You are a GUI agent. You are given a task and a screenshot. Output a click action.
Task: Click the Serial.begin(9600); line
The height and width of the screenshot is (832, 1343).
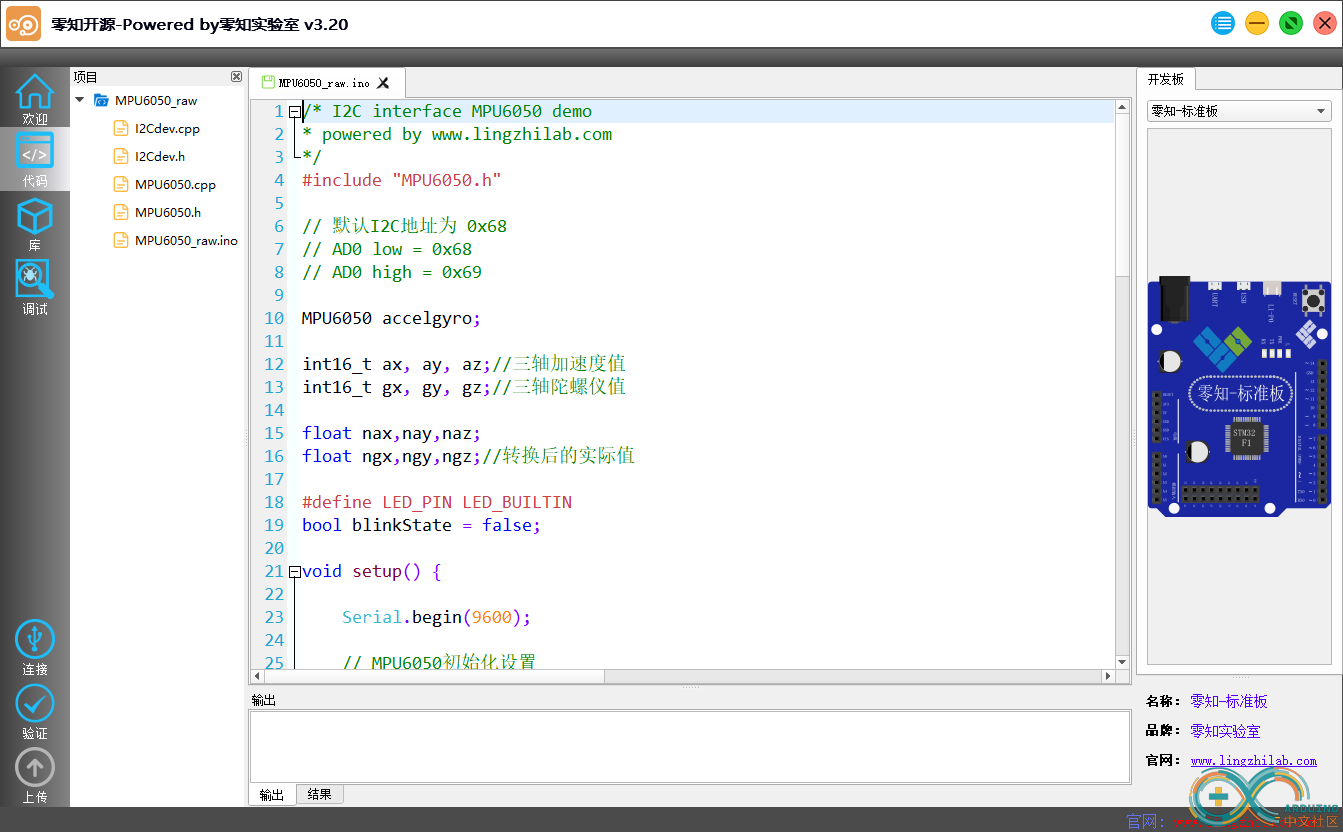tap(436, 617)
